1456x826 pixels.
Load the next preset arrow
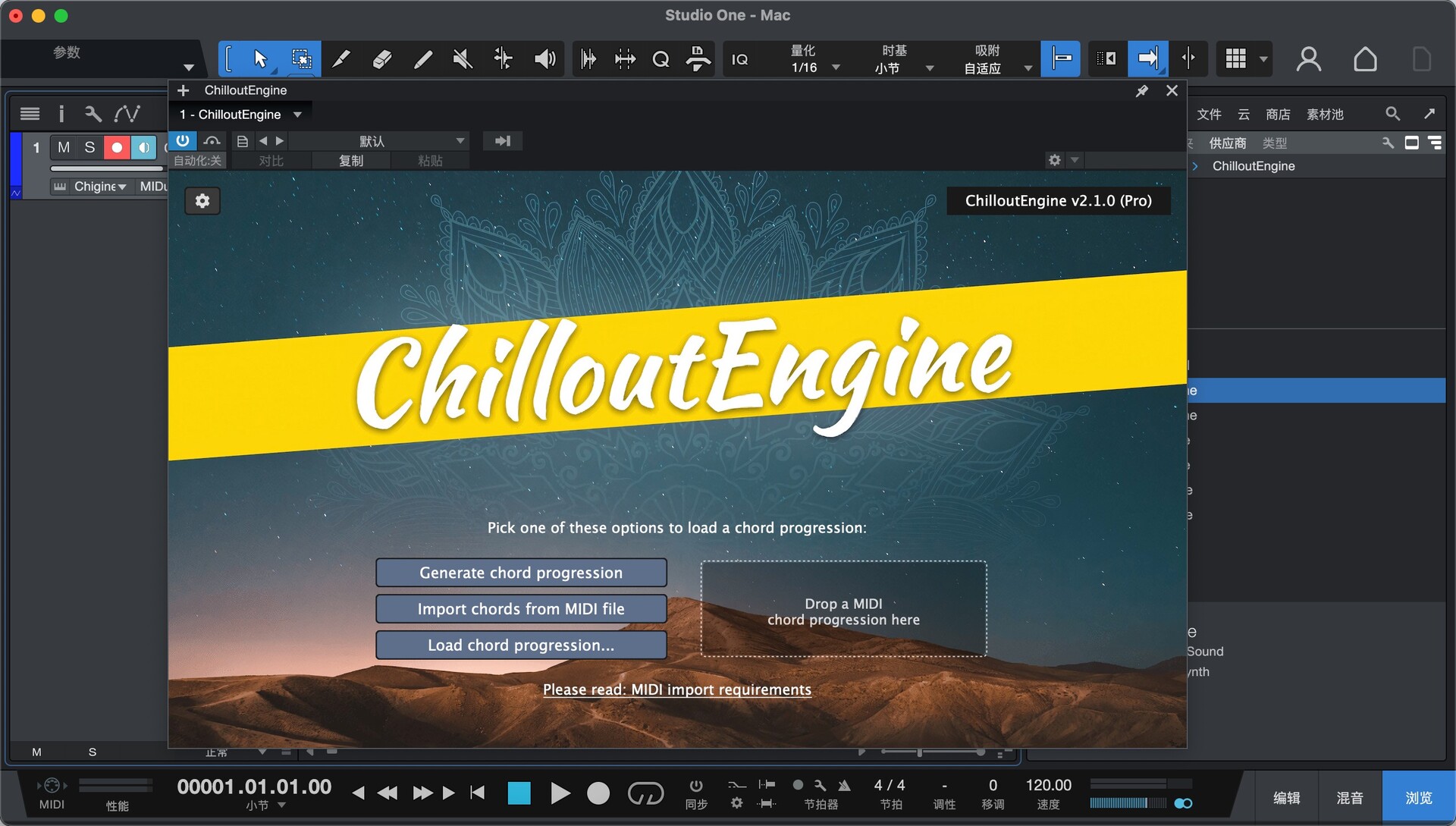[280, 141]
